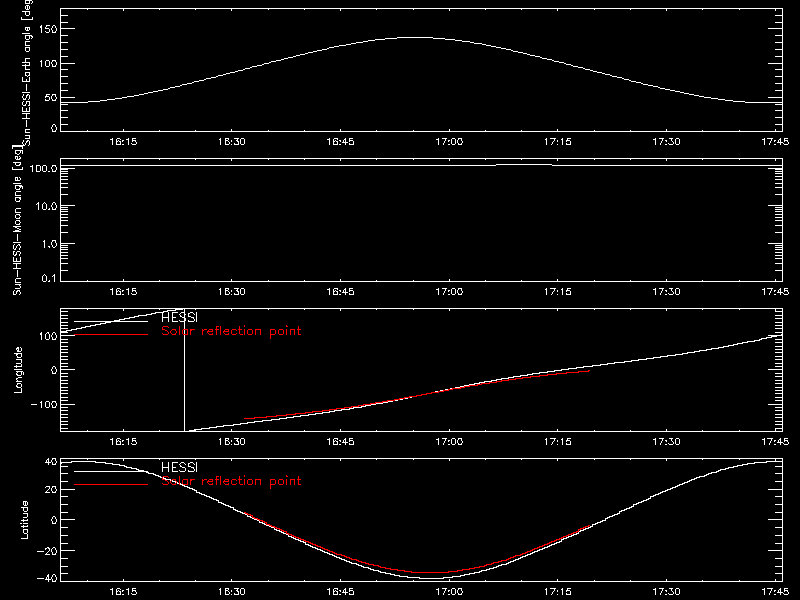
Task: Click the 150 tick label on Earth angle plot
Action: (48, 29)
